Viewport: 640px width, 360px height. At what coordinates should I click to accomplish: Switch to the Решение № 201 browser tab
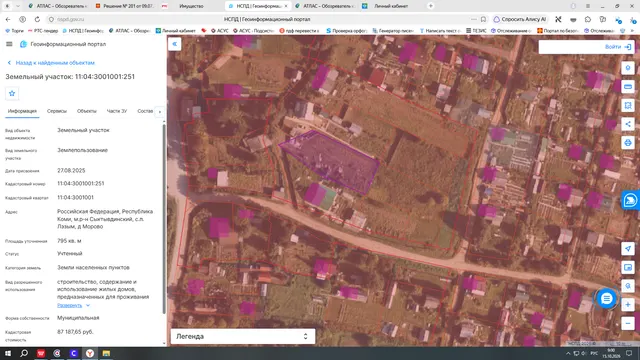tap(125, 6)
